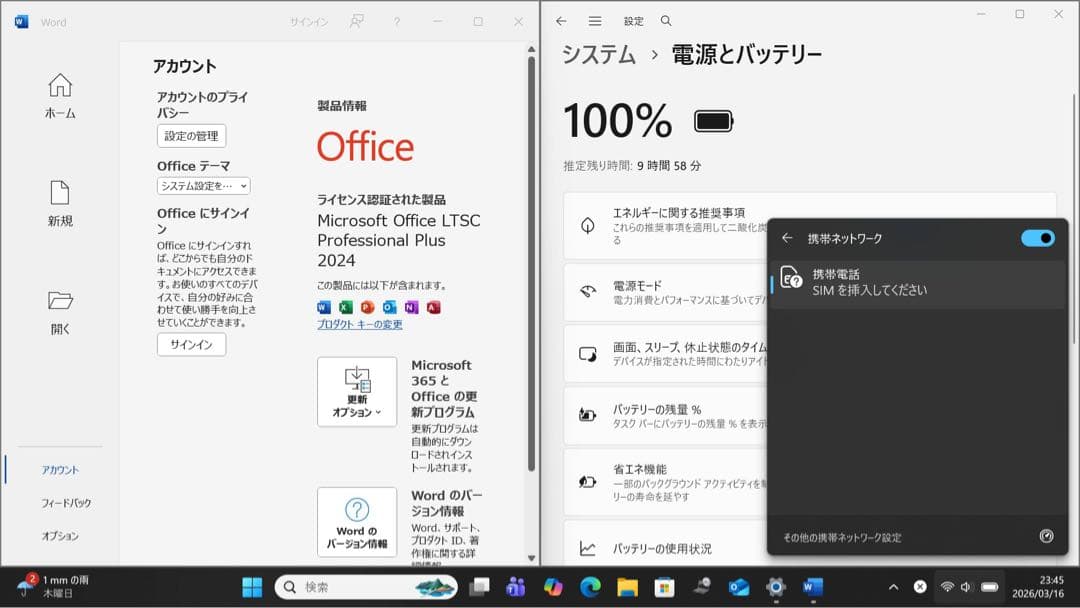Open OneNote from the product icon row

(x=411, y=307)
